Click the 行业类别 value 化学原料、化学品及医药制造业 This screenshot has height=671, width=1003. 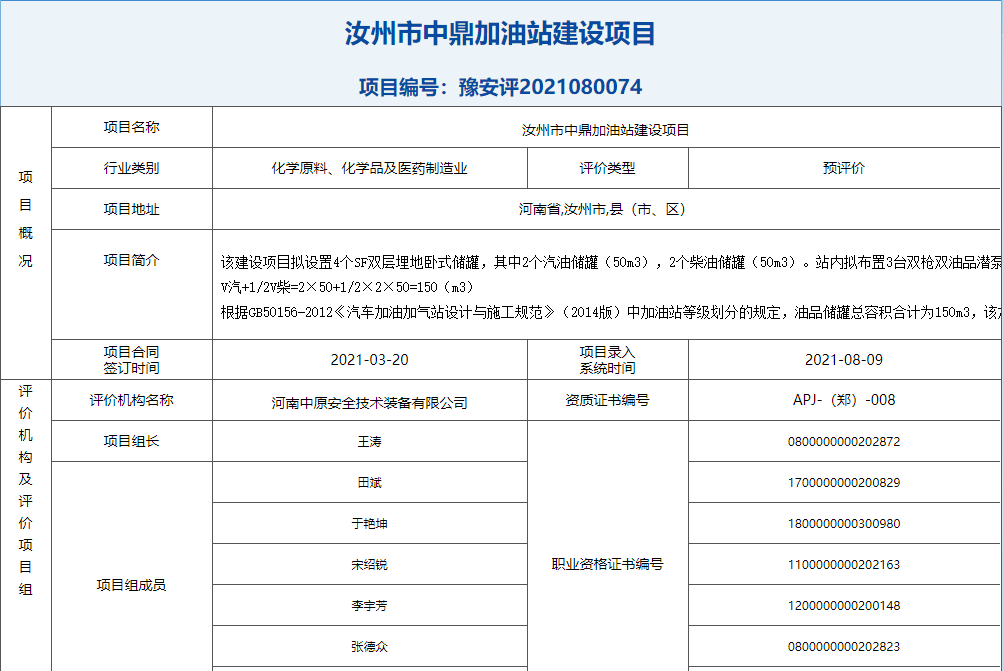point(369,169)
